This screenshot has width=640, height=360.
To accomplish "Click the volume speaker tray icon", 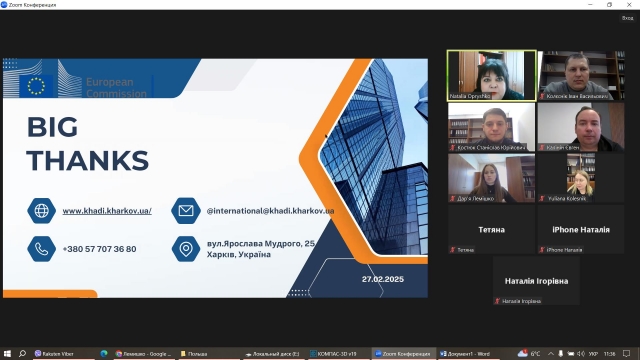I will click(580, 353).
